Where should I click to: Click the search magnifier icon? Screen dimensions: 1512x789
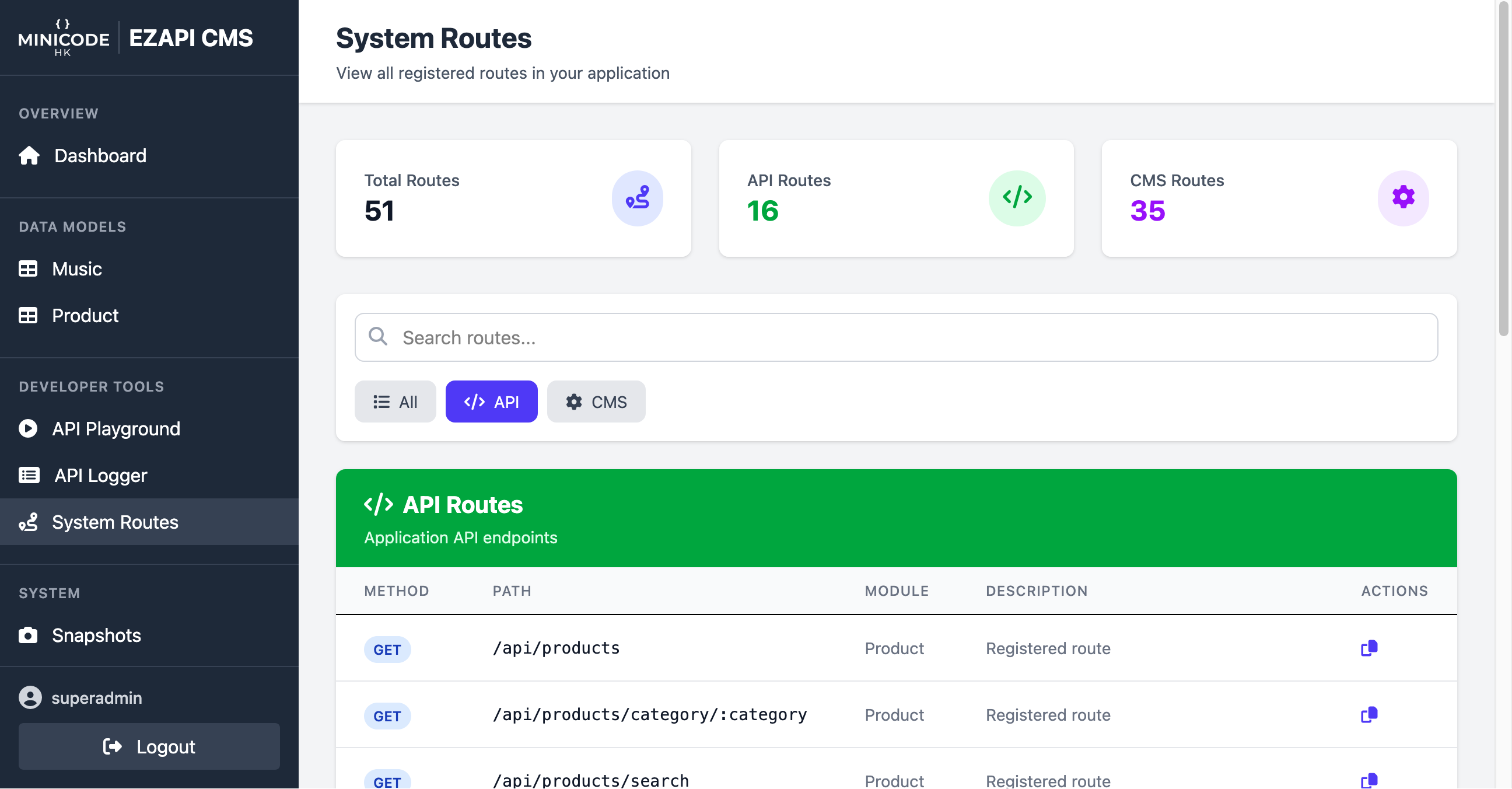click(x=377, y=337)
